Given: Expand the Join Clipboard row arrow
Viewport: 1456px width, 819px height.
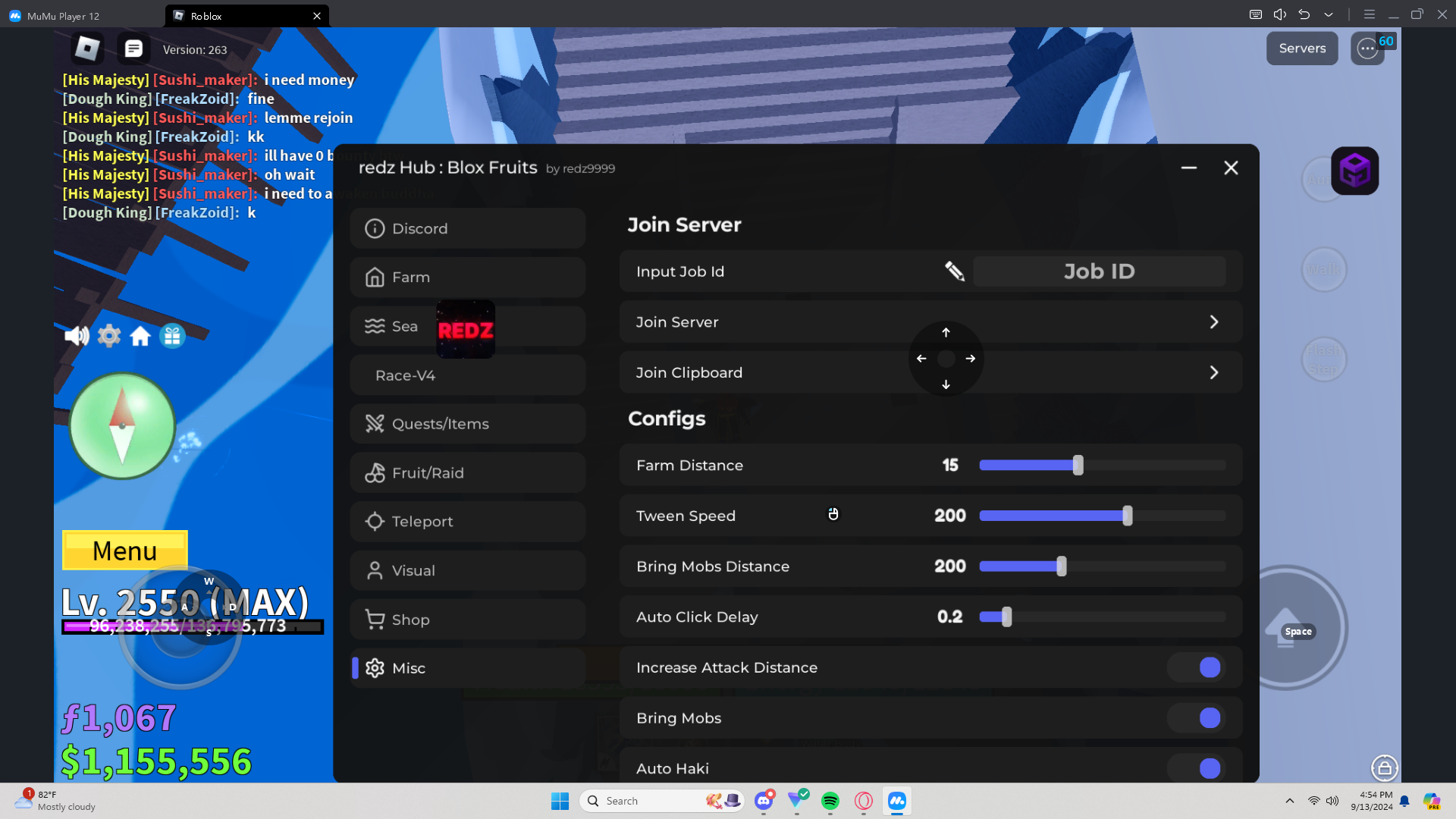Looking at the screenshot, I should 1214,372.
